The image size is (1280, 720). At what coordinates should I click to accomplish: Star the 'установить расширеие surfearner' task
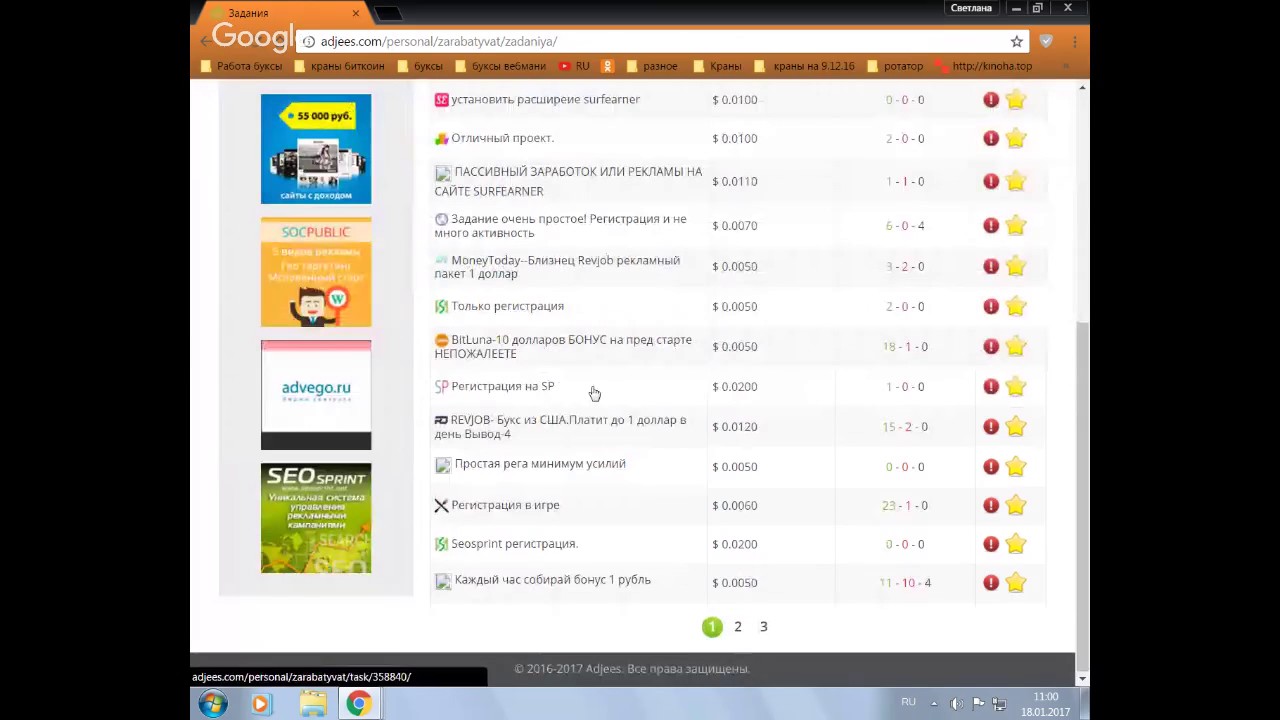coord(1016,100)
